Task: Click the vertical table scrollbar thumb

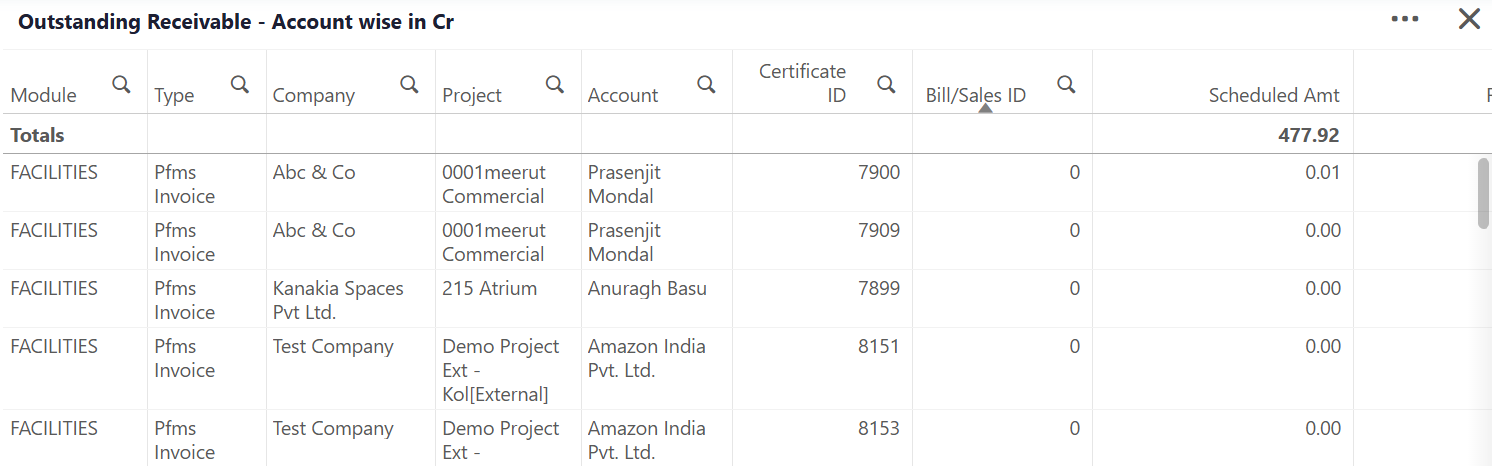Action: 1484,193
